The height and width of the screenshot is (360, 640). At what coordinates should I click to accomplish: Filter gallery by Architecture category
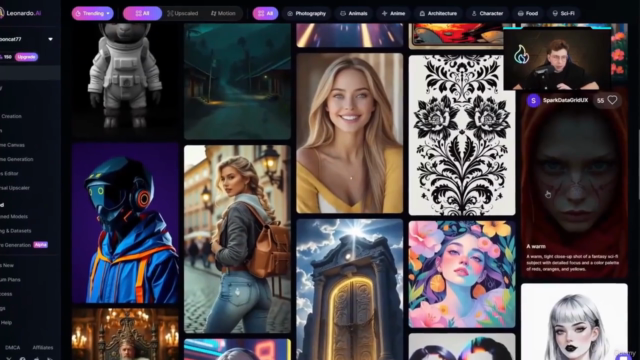(x=438, y=13)
